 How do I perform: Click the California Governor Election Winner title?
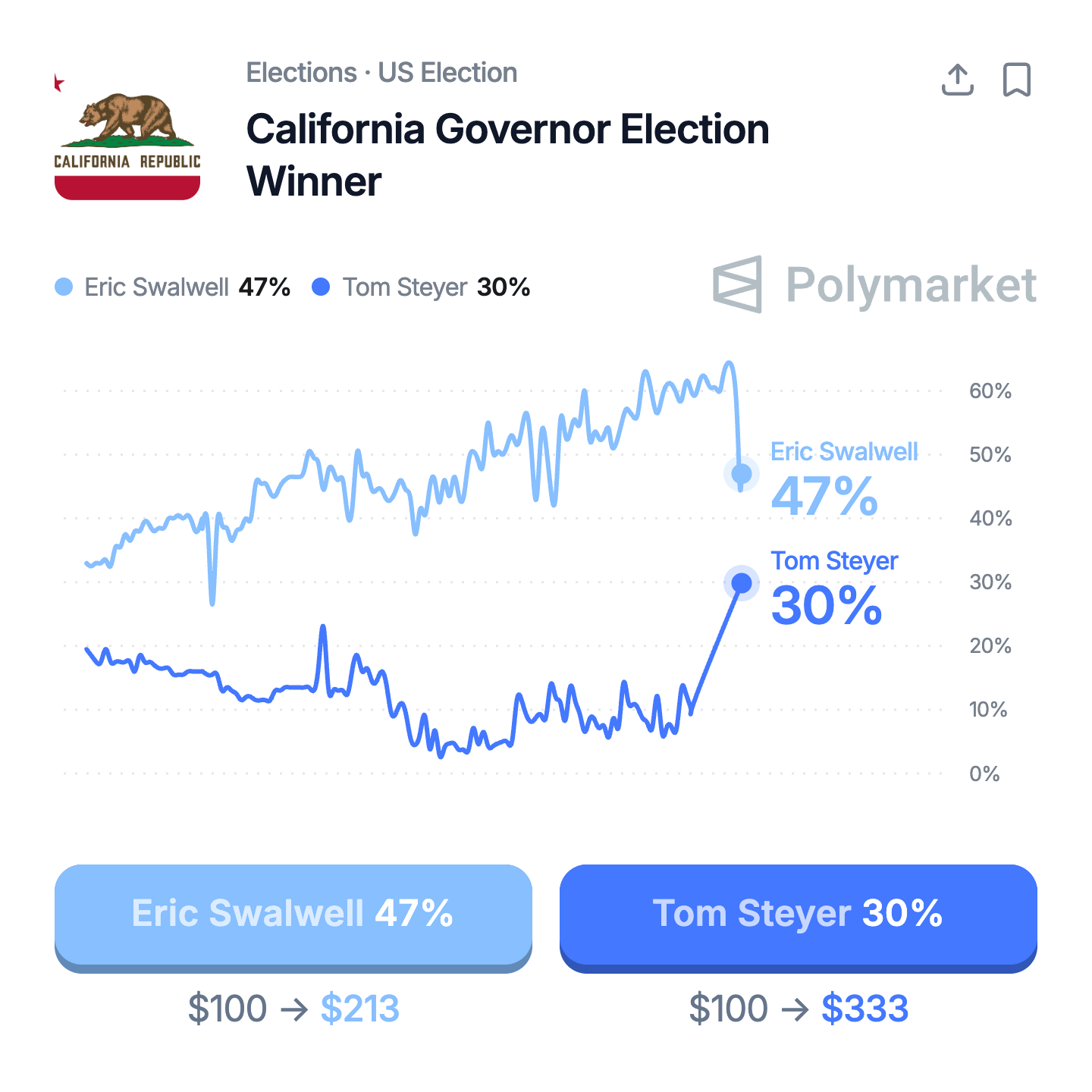coord(507,155)
